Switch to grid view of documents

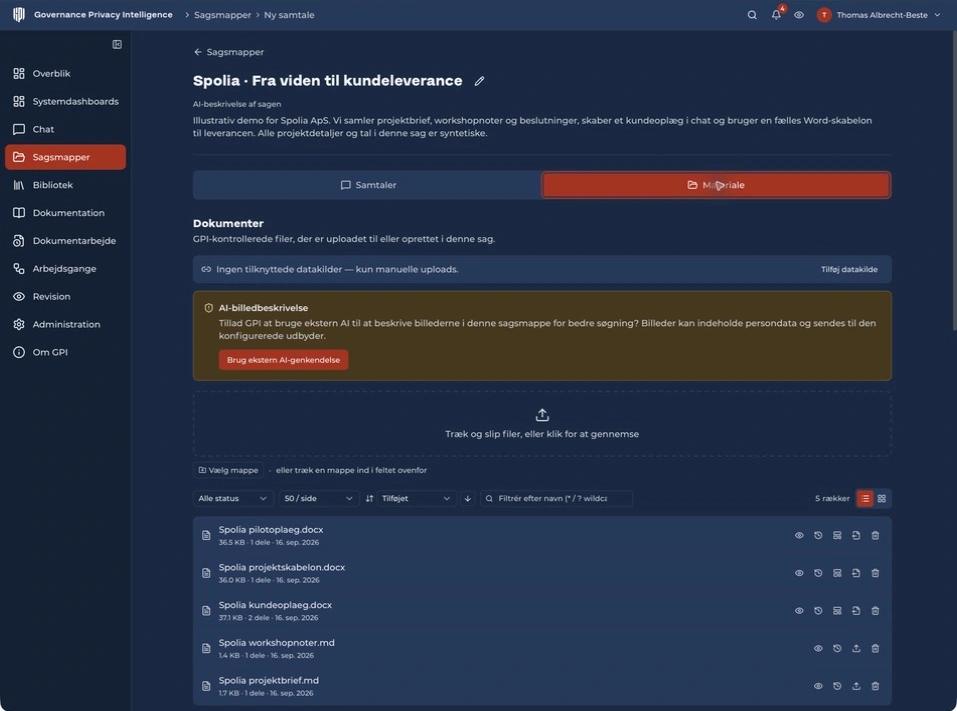point(882,499)
